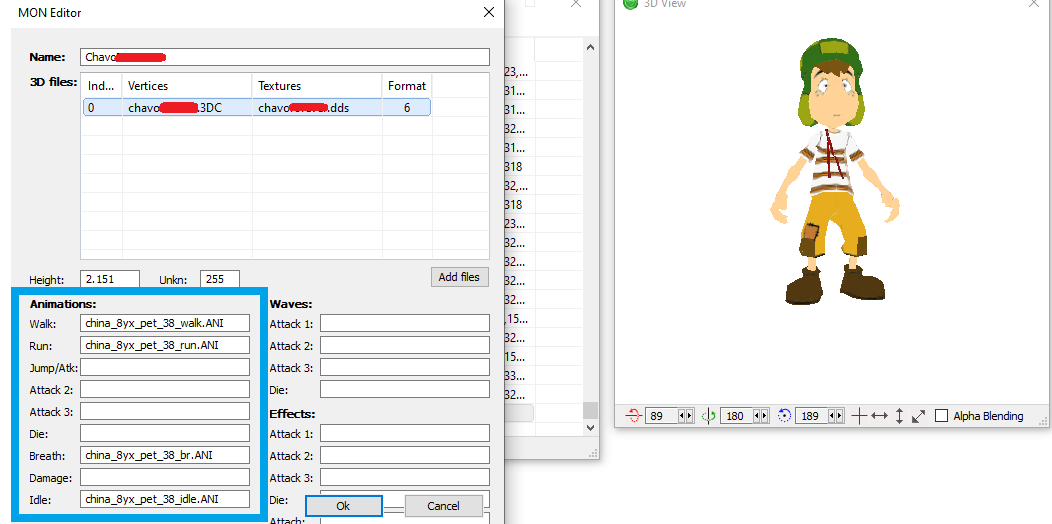
Task: Click the Effects Attack 3 field
Action: (x=405, y=477)
